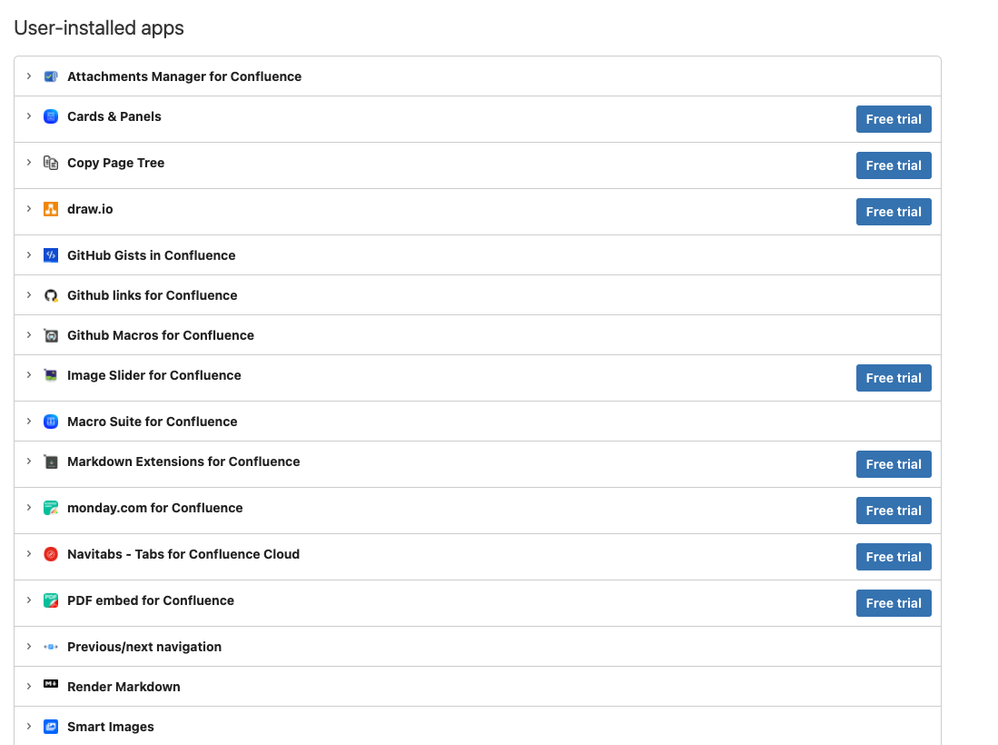The image size is (998, 745).
Task: Click the monday.com for Confluence icon
Action: [x=50, y=508]
